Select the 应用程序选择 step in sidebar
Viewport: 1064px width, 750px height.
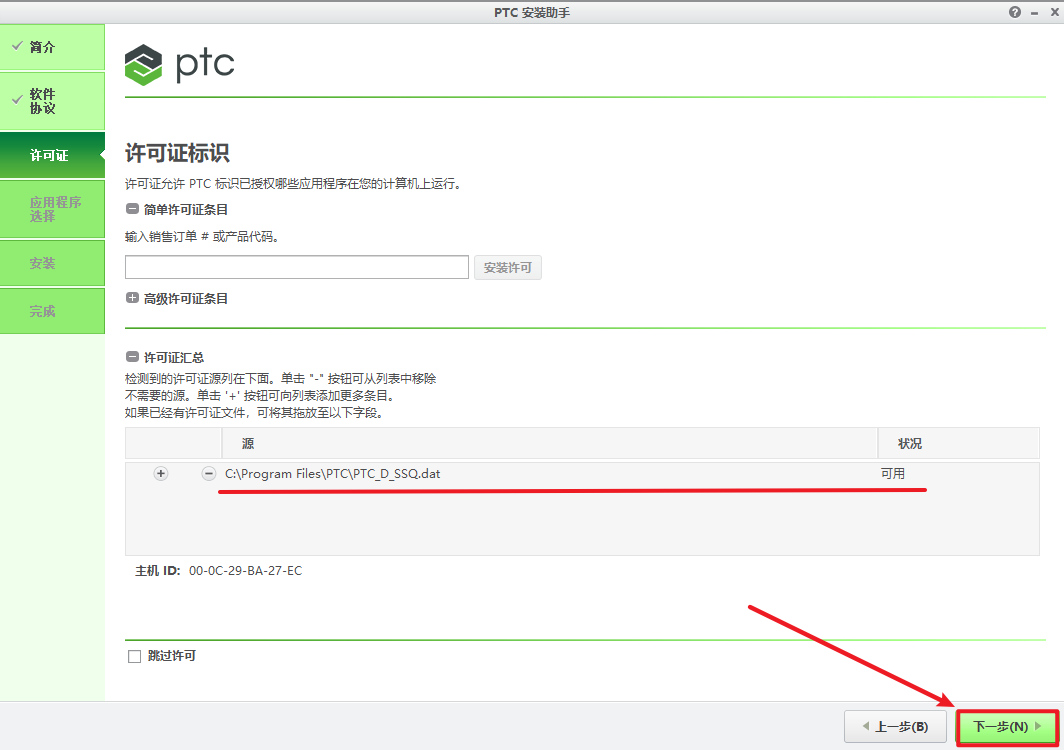pyautogui.click(x=52, y=209)
